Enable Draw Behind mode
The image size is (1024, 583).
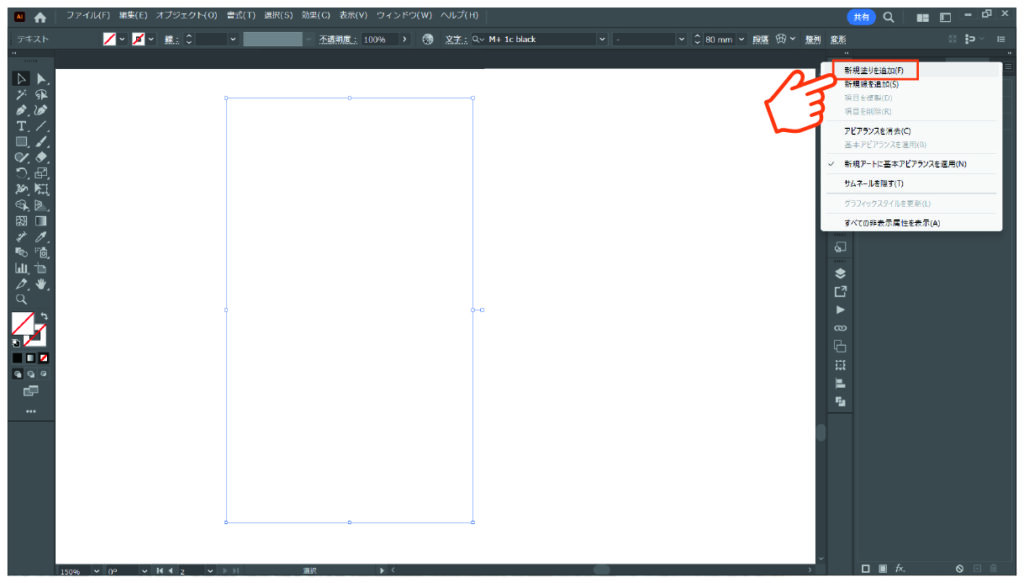[31, 374]
